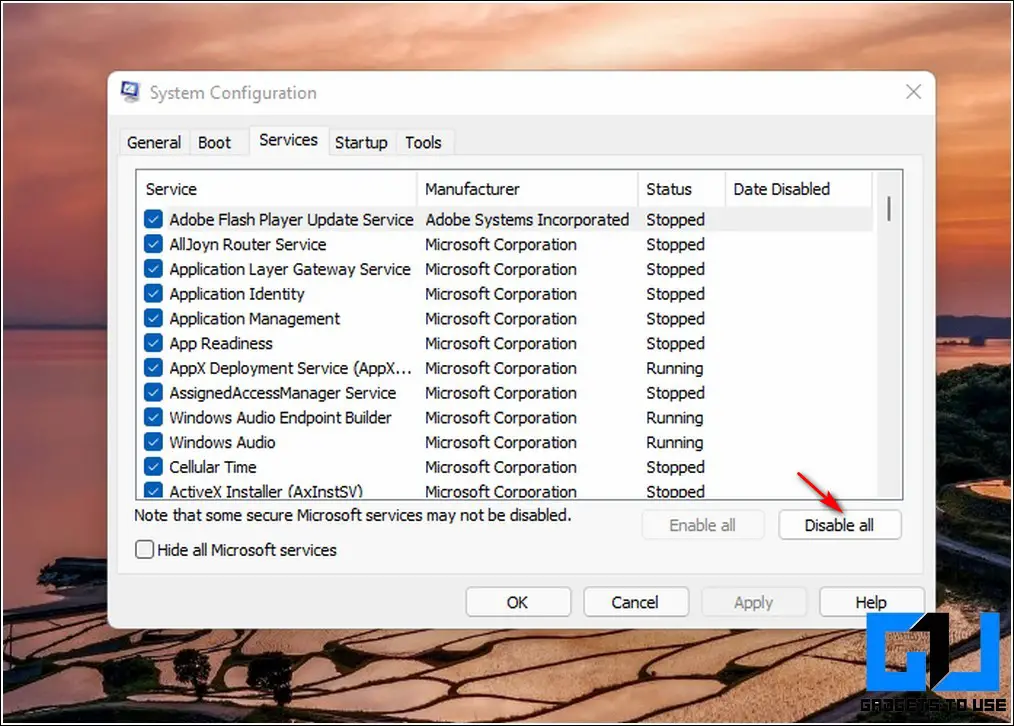
Task: Close the System Configuration window
Action: pyautogui.click(x=913, y=92)
